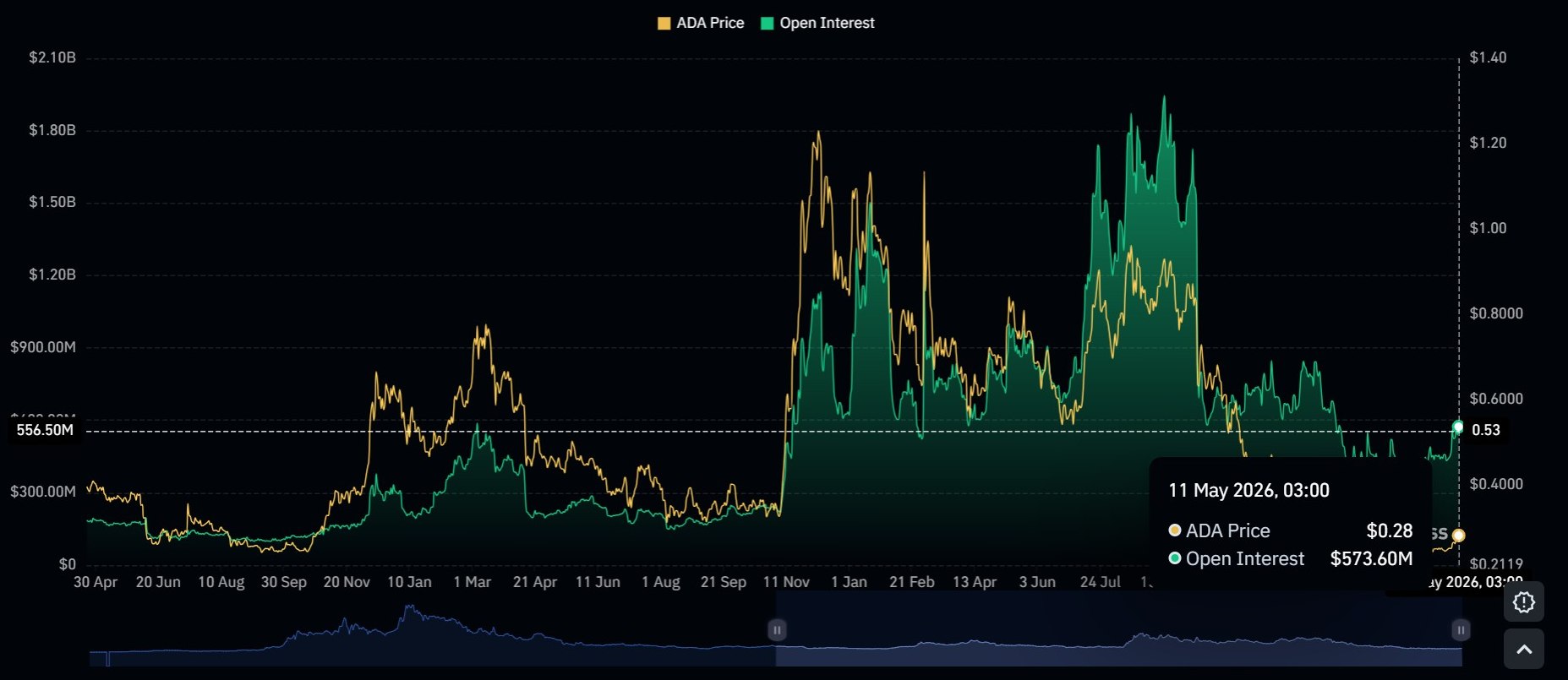Click the 3 Jun date label
Image resolution: width=1568 pixels, height=680 pixels.
click(x=1038, y=582)
